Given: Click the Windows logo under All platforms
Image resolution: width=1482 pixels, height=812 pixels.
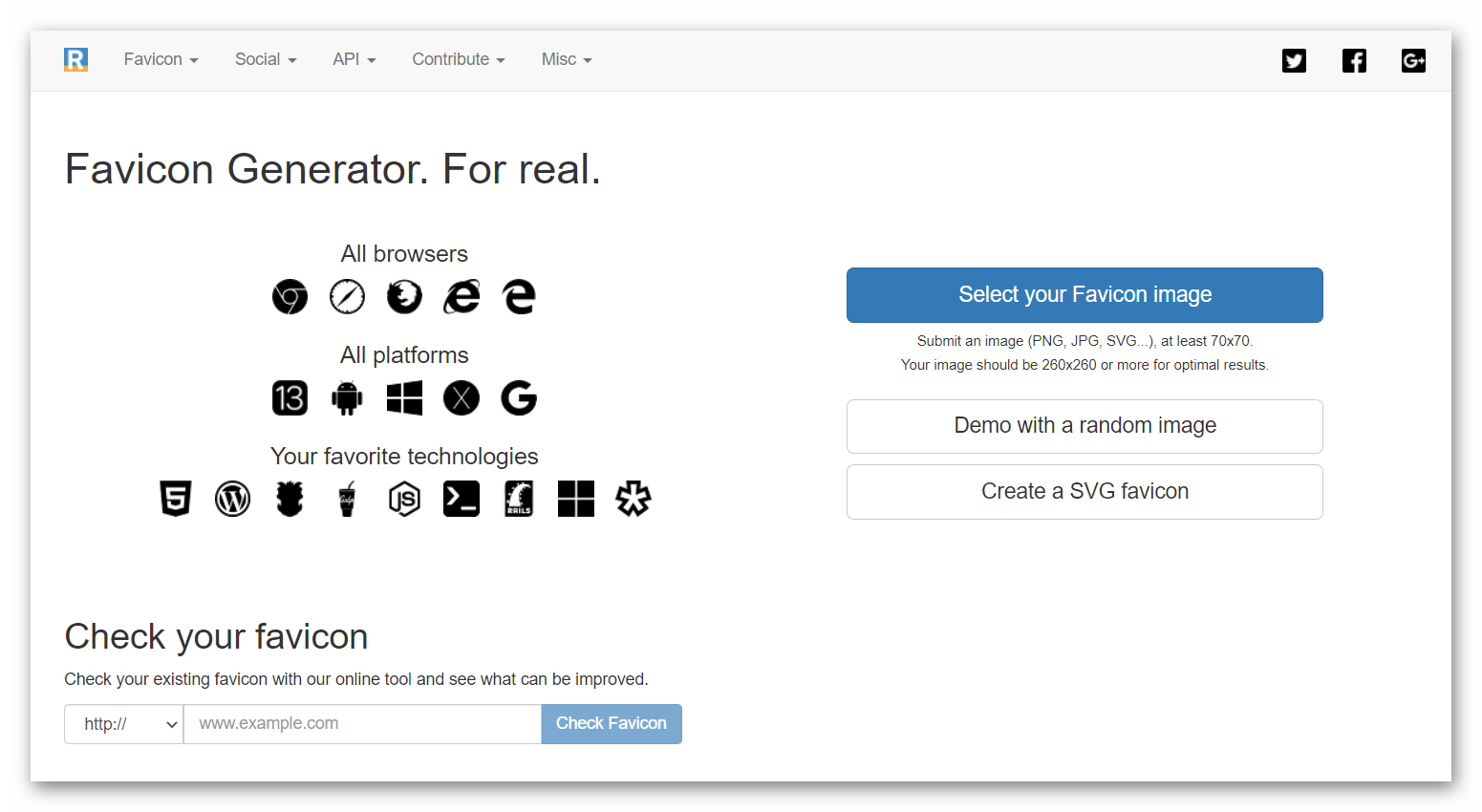Looking at the screenshot, I should pos(404,397).
